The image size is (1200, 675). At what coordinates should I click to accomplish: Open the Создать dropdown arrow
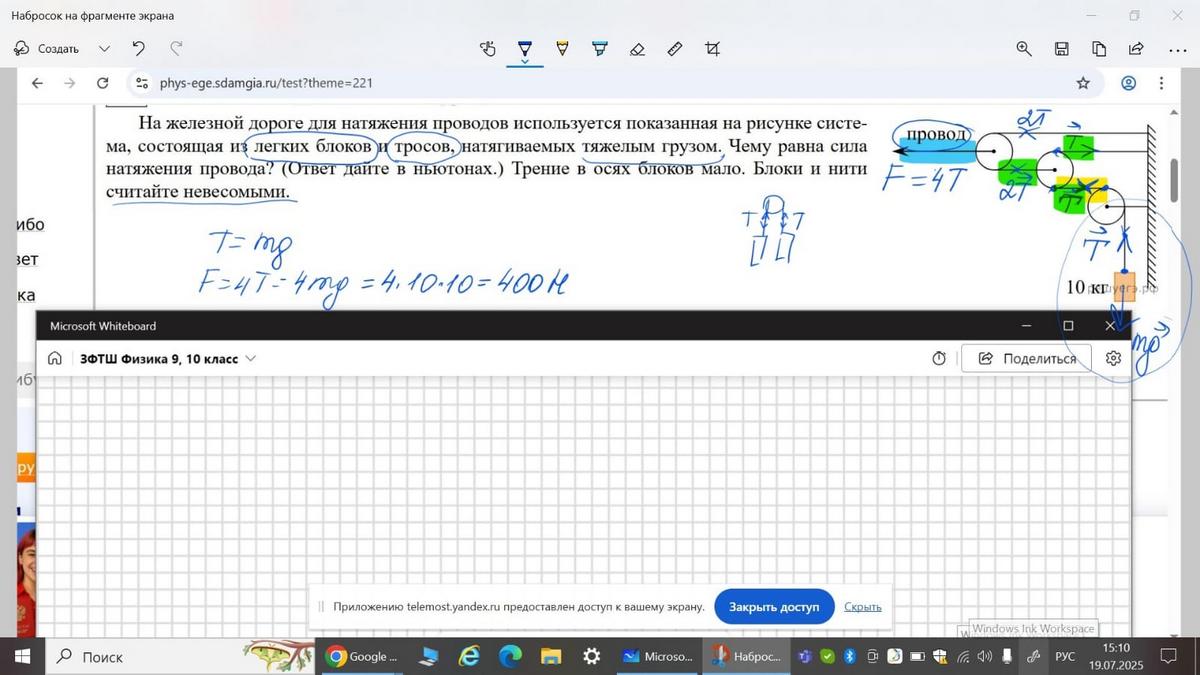[104, 49]
